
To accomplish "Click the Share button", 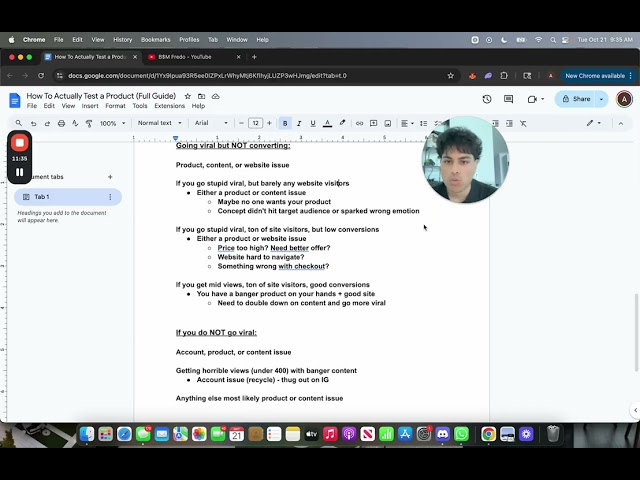I will pyautogui.click(x=576, y=99).
